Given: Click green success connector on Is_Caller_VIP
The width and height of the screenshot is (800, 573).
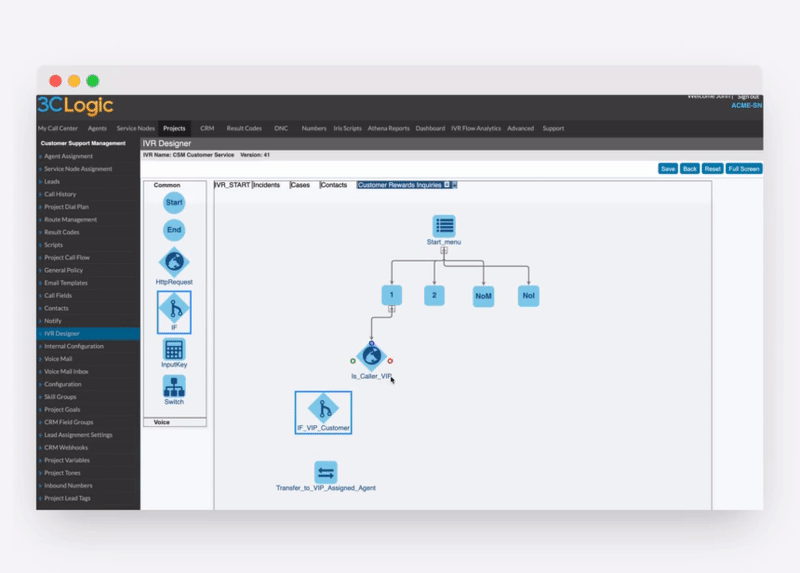Looking at the screenshot, I should (x=353, y=361).
